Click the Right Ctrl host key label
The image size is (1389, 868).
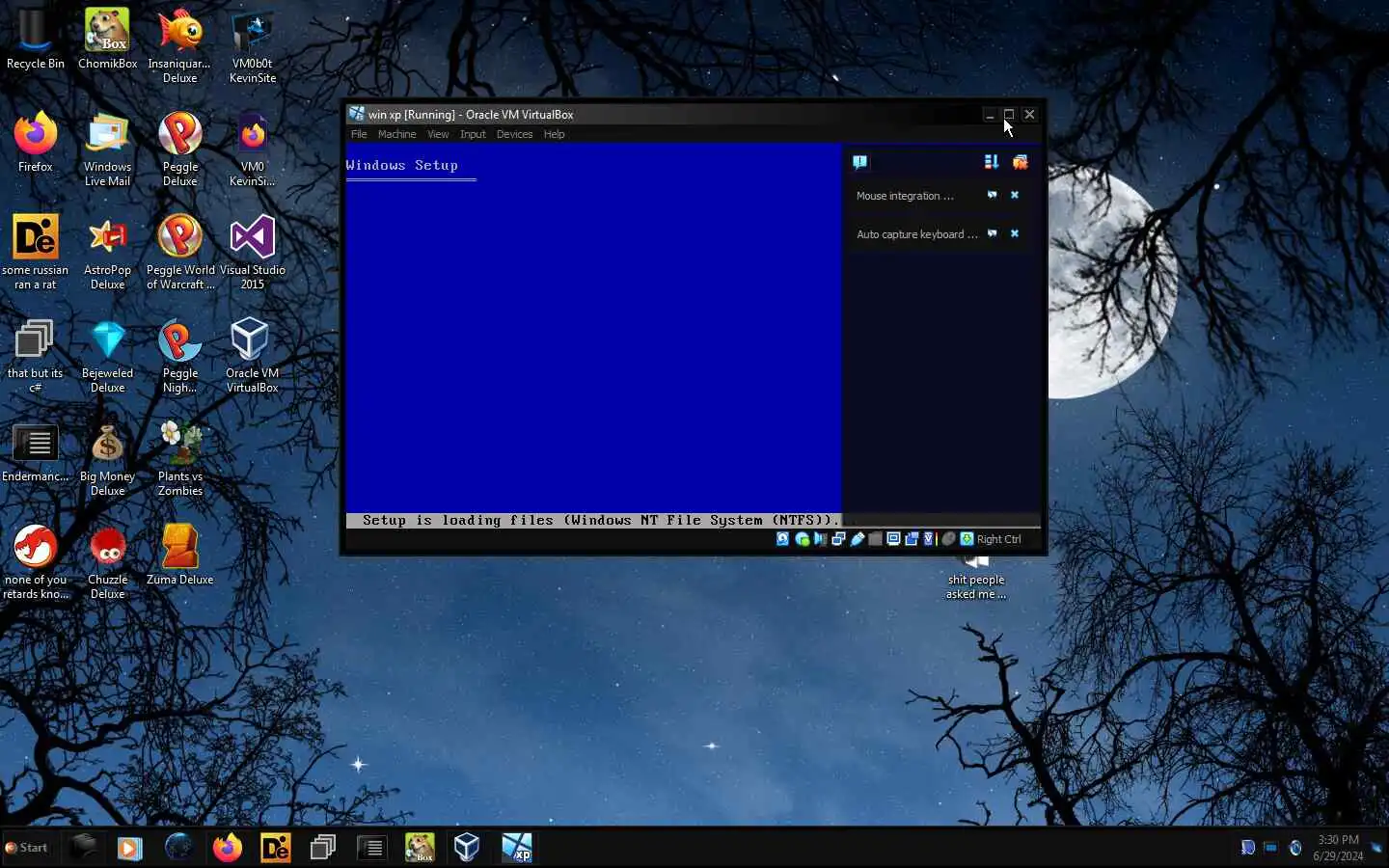coord(998,539)
